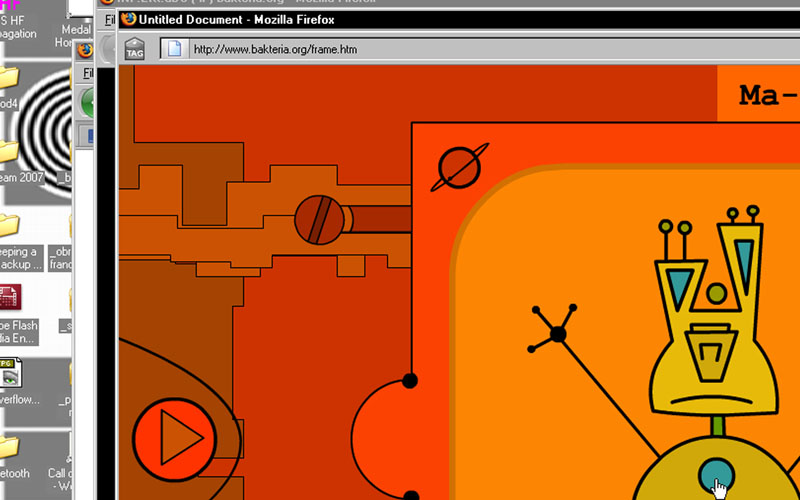Click the orange play triangle button

(176, 437)
